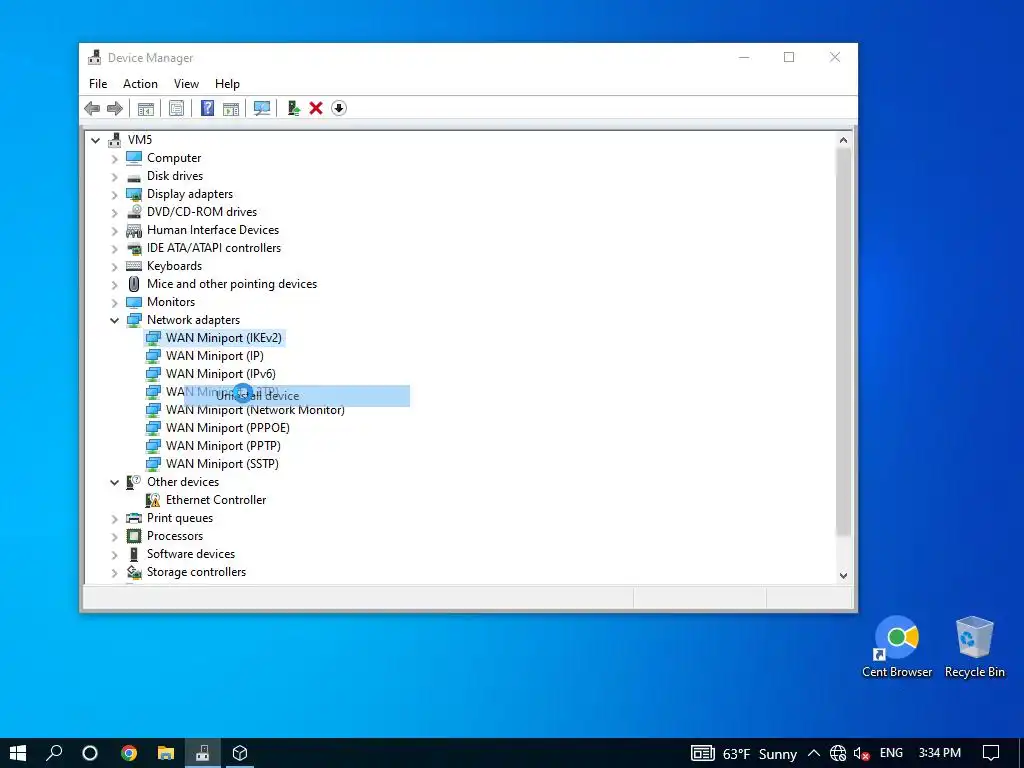
Task: Select WAN Miniport (IP) adapter
Action: [215, 356]
